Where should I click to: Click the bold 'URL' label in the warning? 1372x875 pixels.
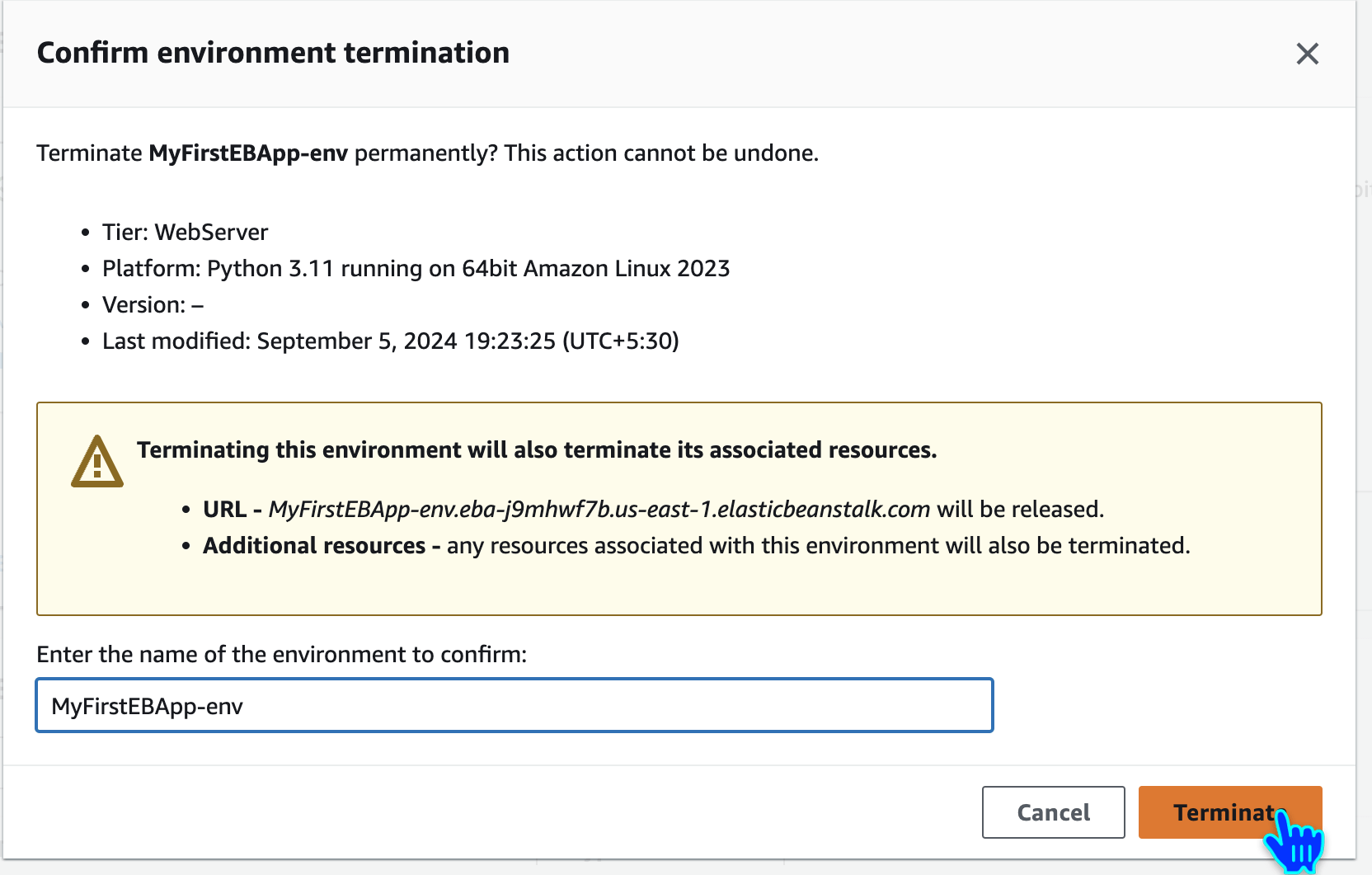point(224,510)
